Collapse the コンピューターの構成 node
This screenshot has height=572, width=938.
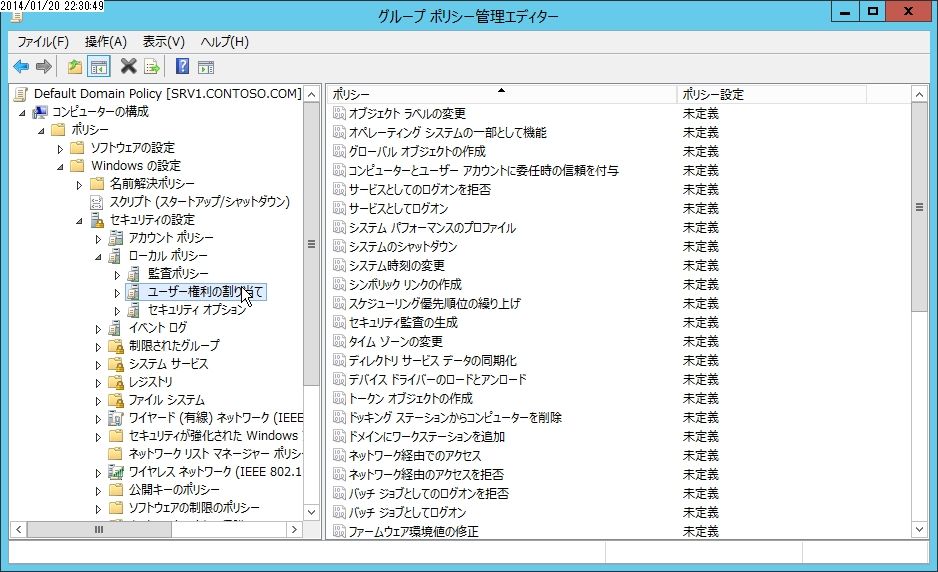point(23,112)
